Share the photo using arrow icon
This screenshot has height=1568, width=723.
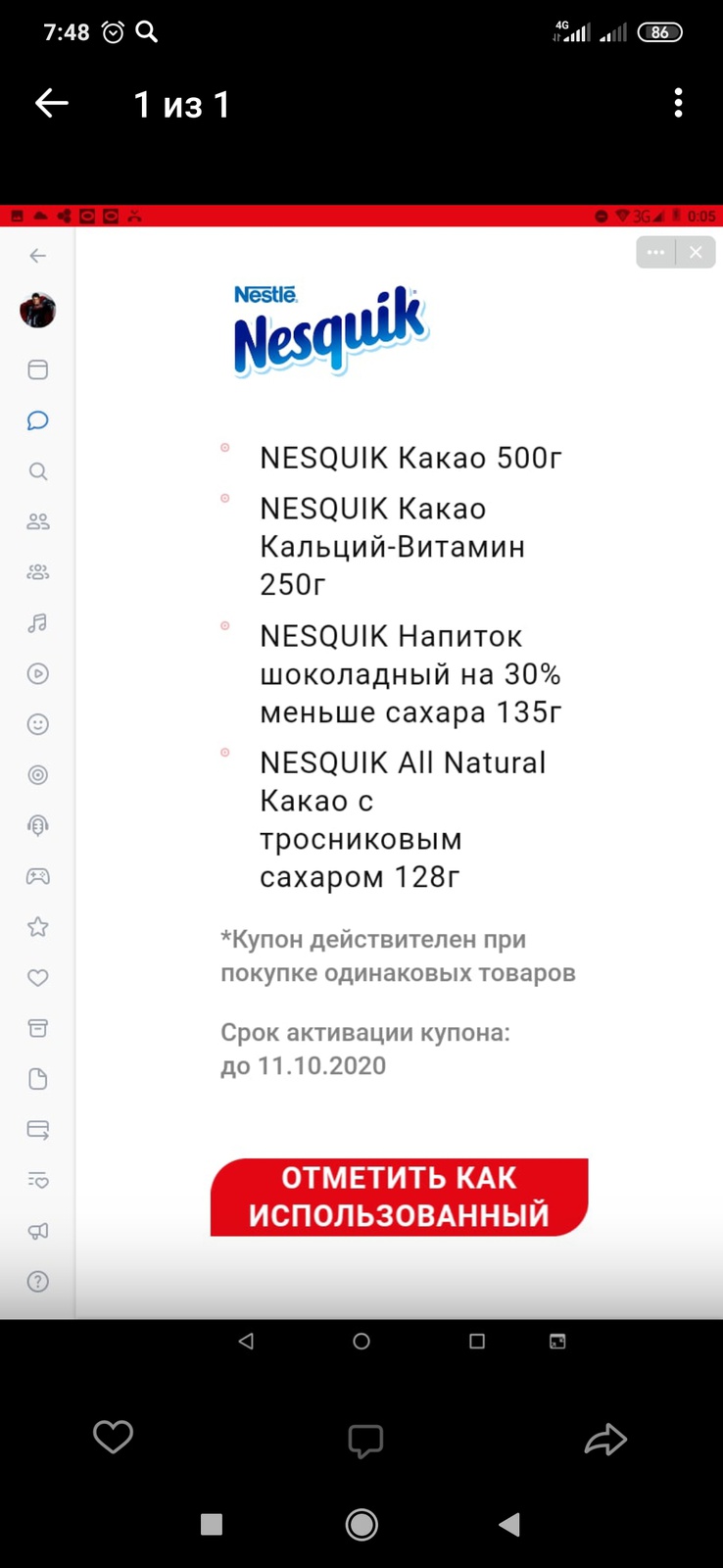(x=605, y=1439)
